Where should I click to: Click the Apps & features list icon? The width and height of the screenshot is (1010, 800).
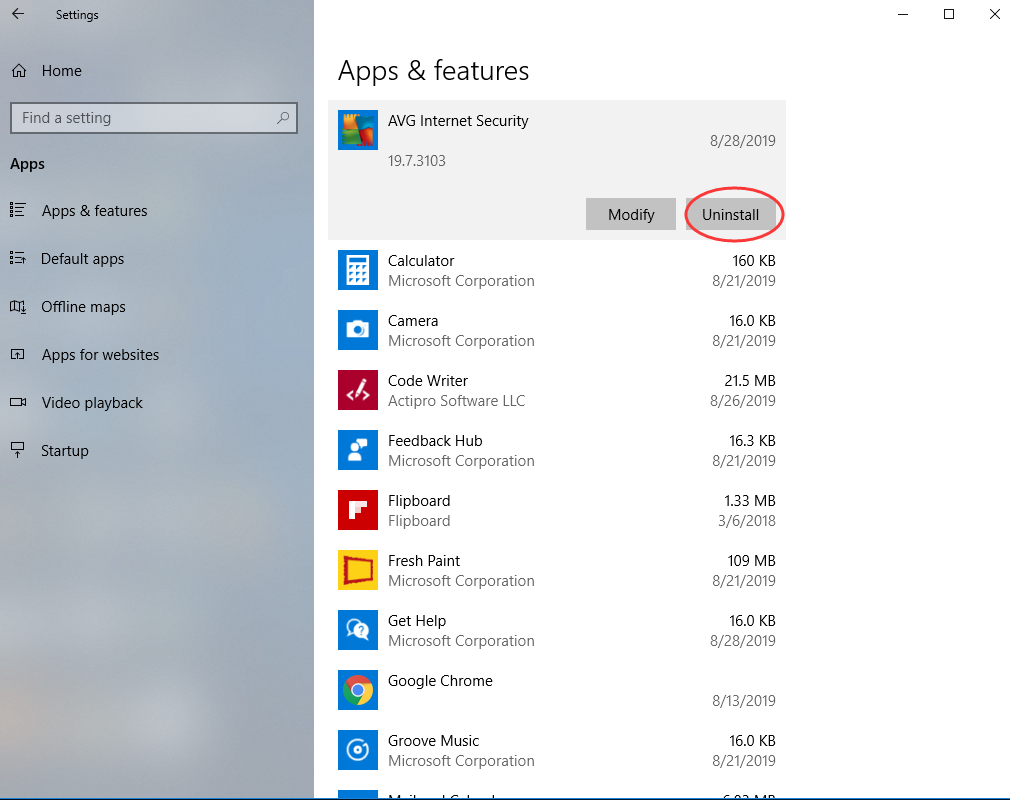click(x=18, y=210)
